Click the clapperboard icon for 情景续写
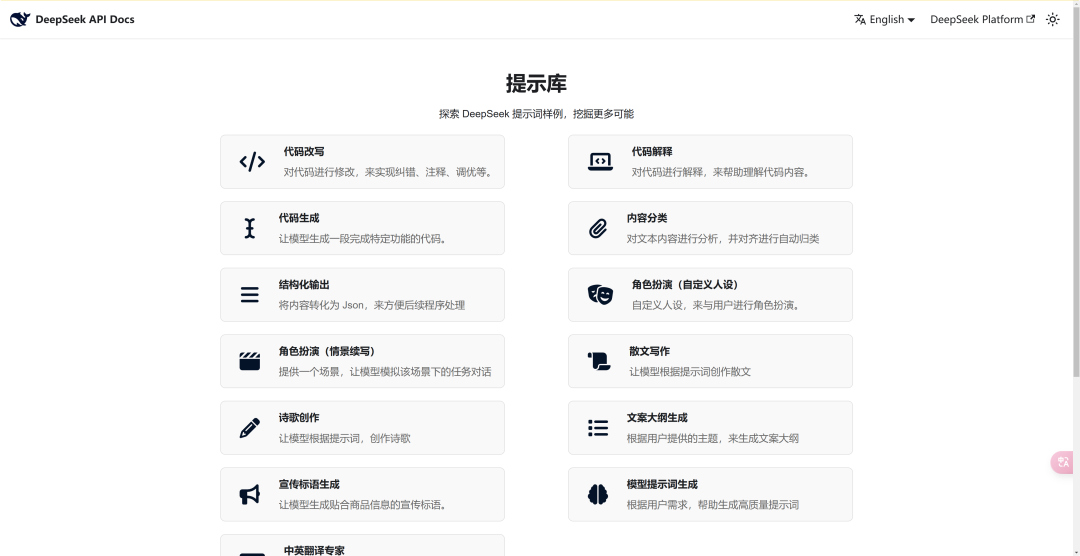1080x556 pixels. tap(249, 361)
